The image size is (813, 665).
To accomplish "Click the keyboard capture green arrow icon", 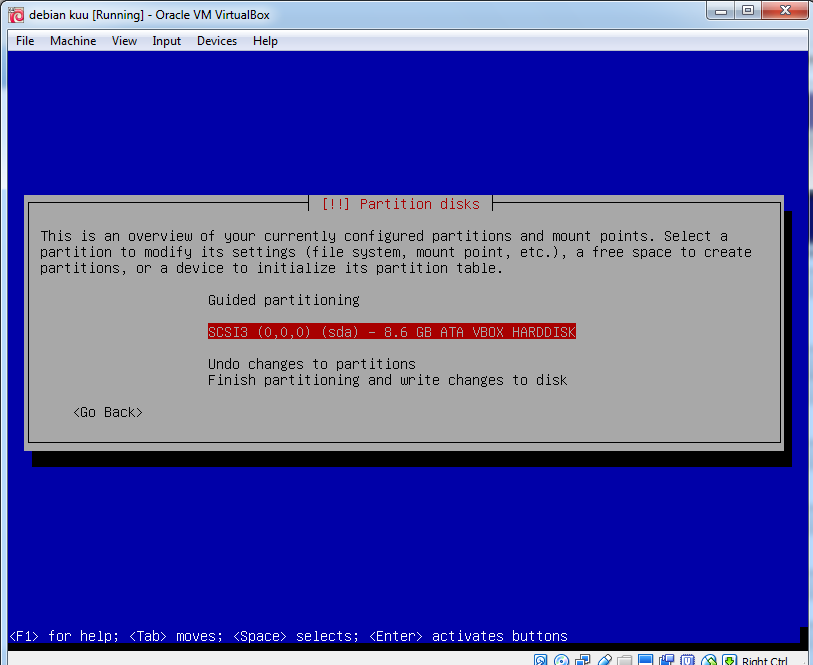I will [730, 660].
